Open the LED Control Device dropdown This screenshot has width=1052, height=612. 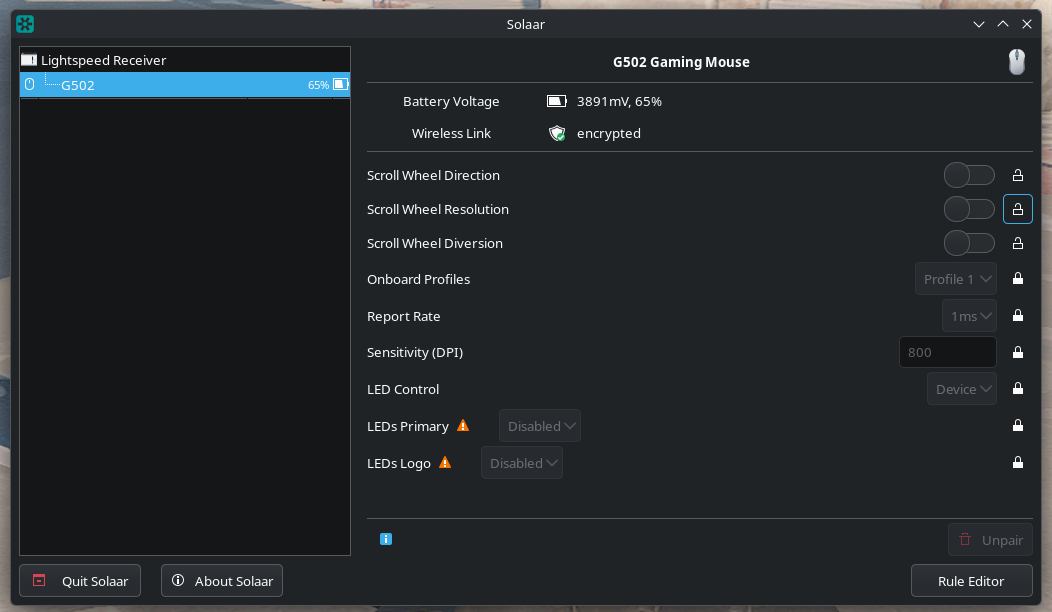click(x=962, y=389)
